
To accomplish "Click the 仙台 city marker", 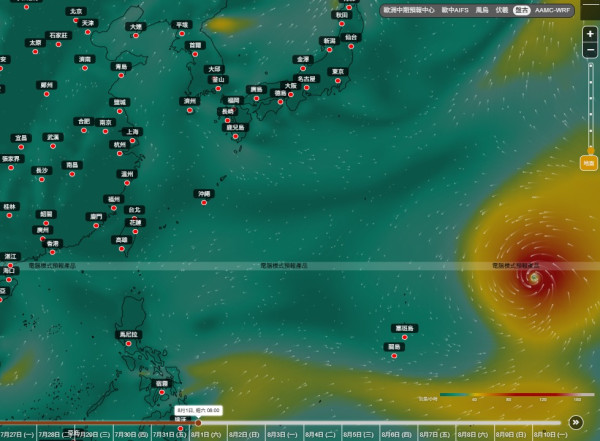I will 351,46.
